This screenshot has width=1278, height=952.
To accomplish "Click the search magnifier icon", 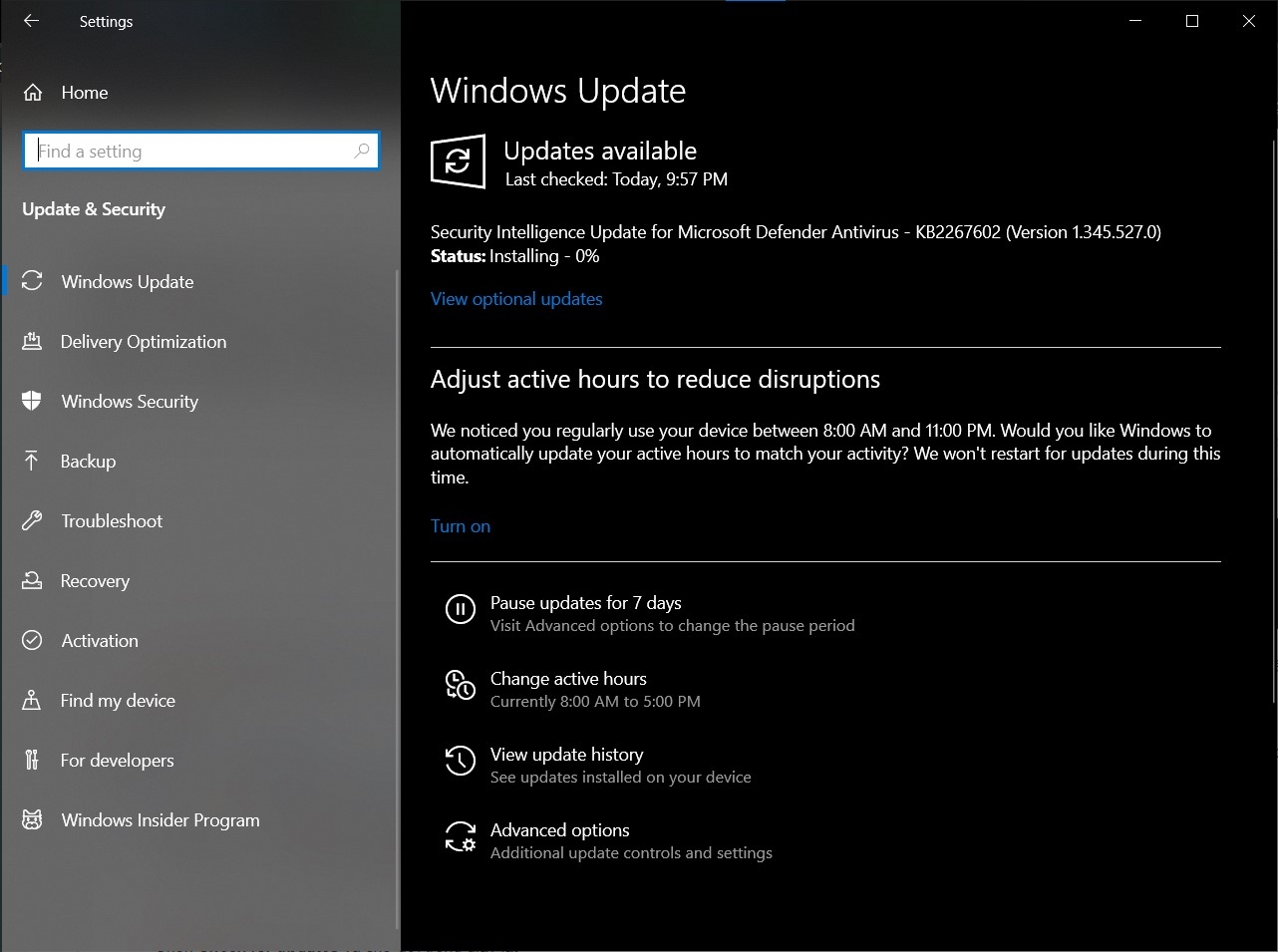I will [x=361, y=152].
